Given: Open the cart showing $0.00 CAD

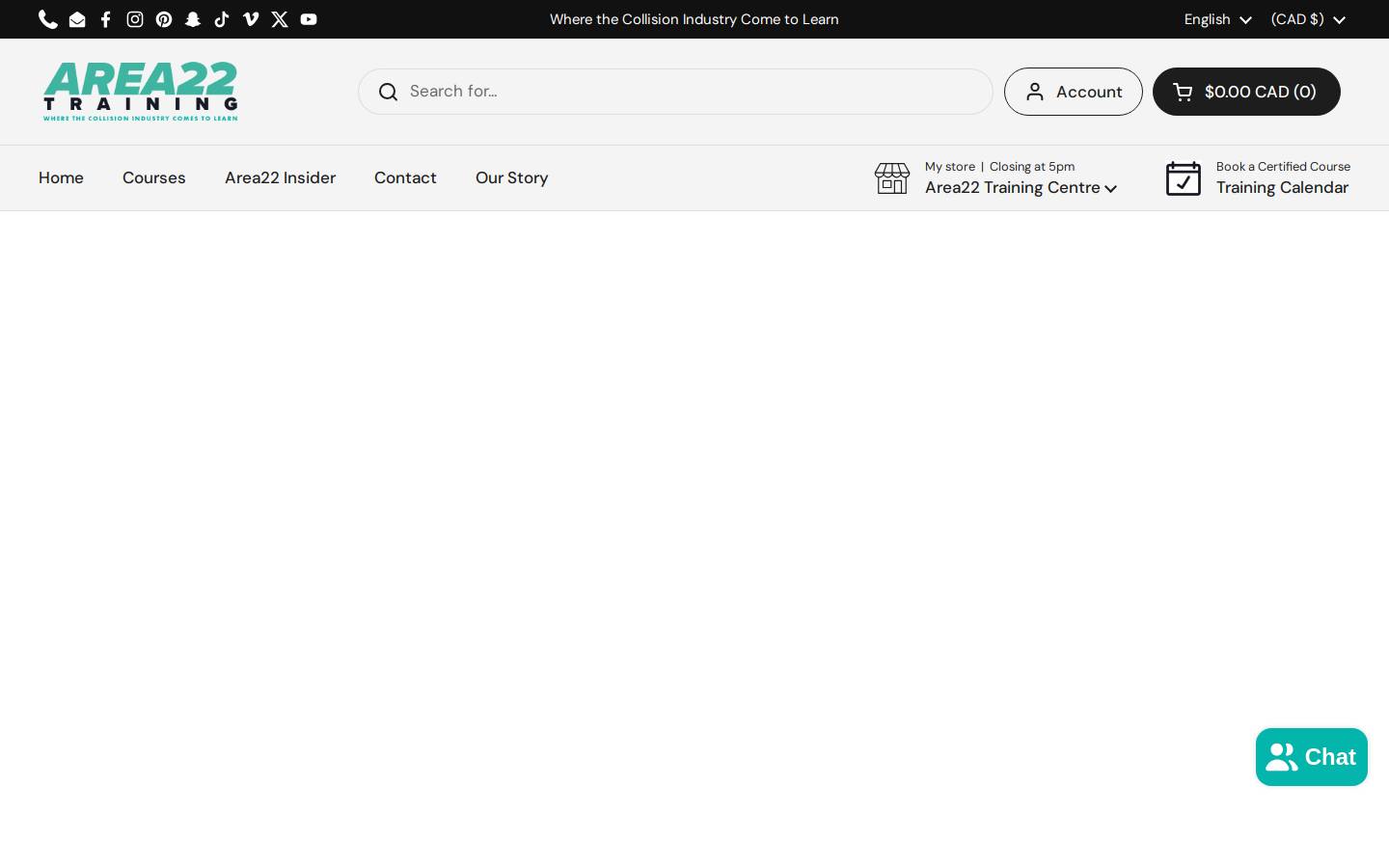Looking at the screenshot, I should [x=1246, y=92].
